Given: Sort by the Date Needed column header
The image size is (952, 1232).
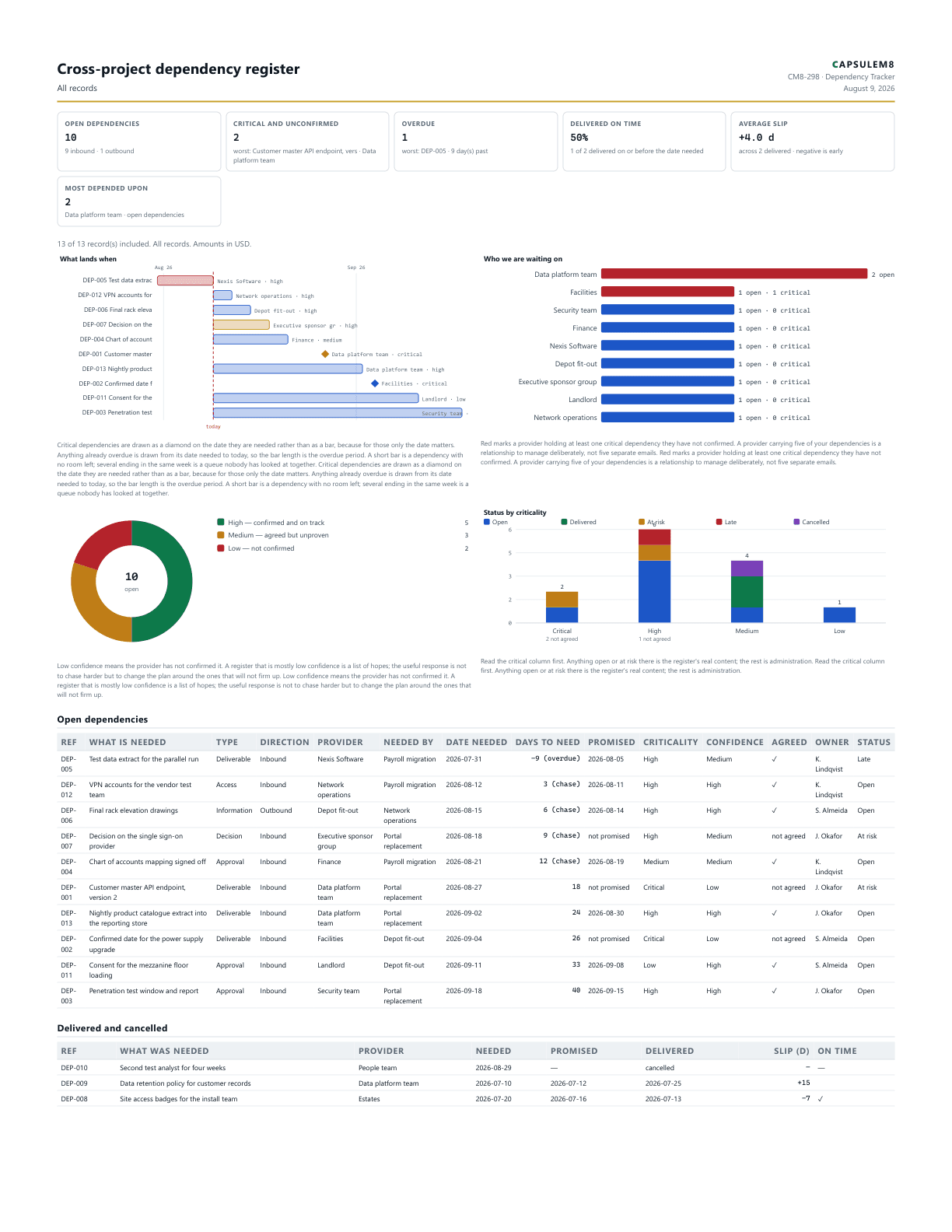Looking at the screenshot, I should click(x=476, y=742).
